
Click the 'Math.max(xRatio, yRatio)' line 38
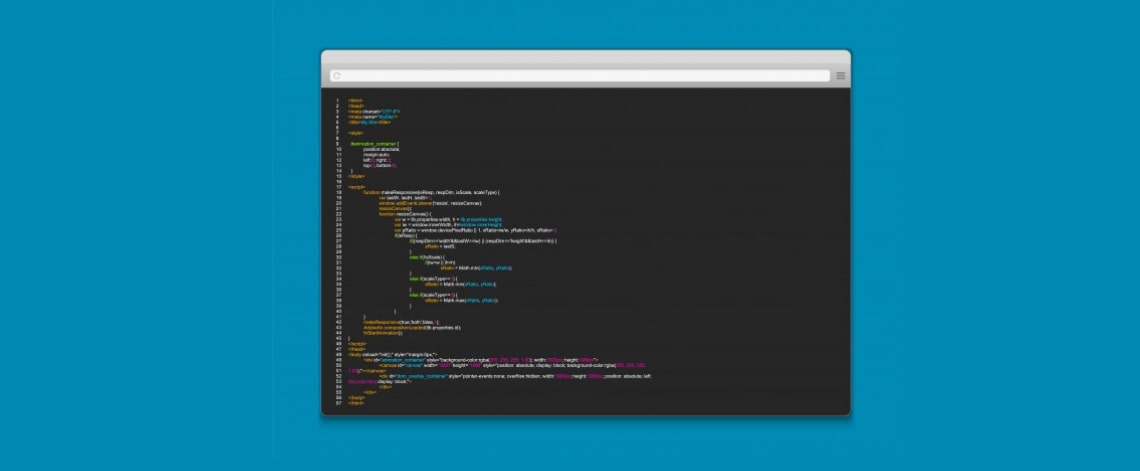coord(462,300)
